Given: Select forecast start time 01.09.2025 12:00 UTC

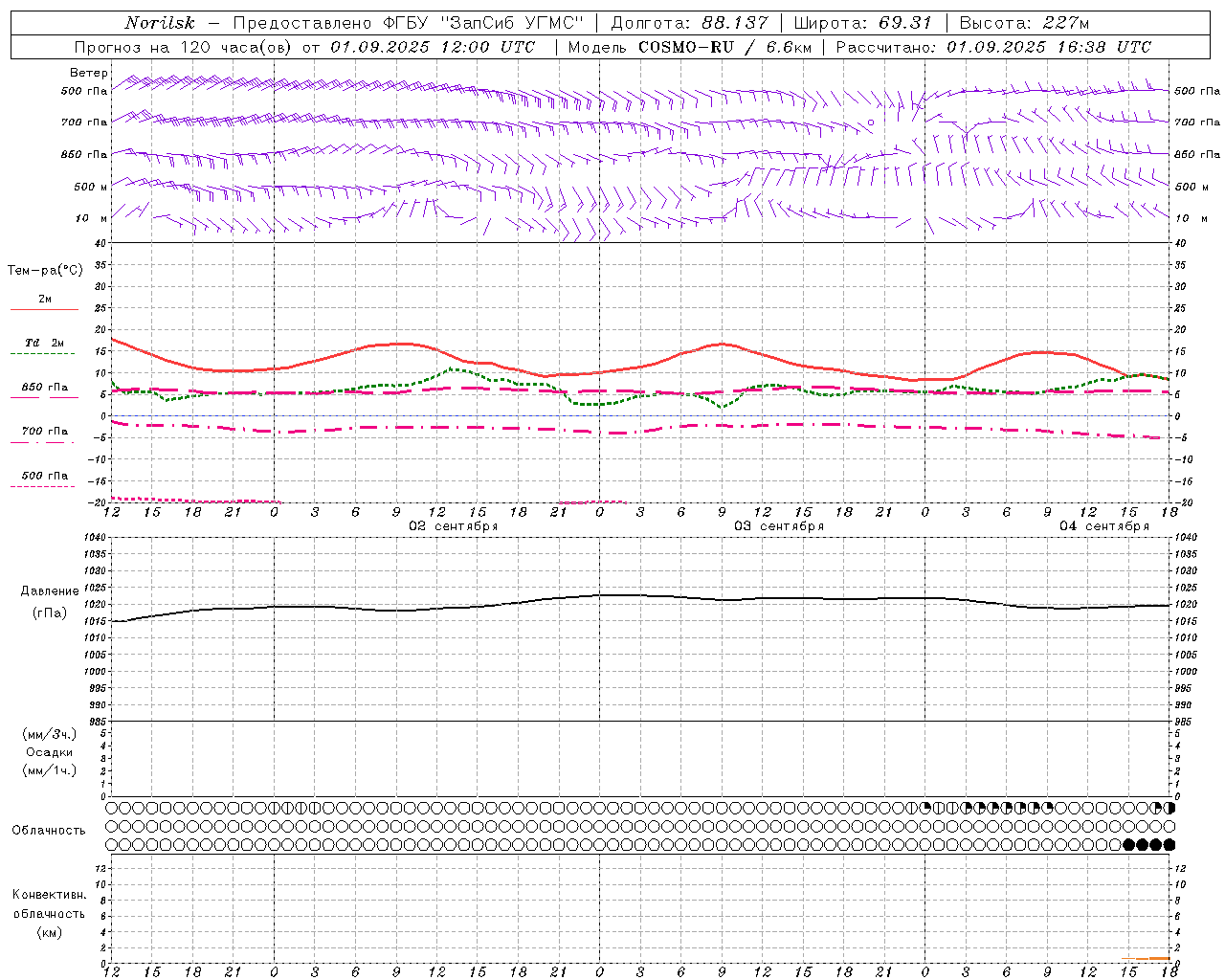Looking at the screenshot, I should [x=433, y=47].
